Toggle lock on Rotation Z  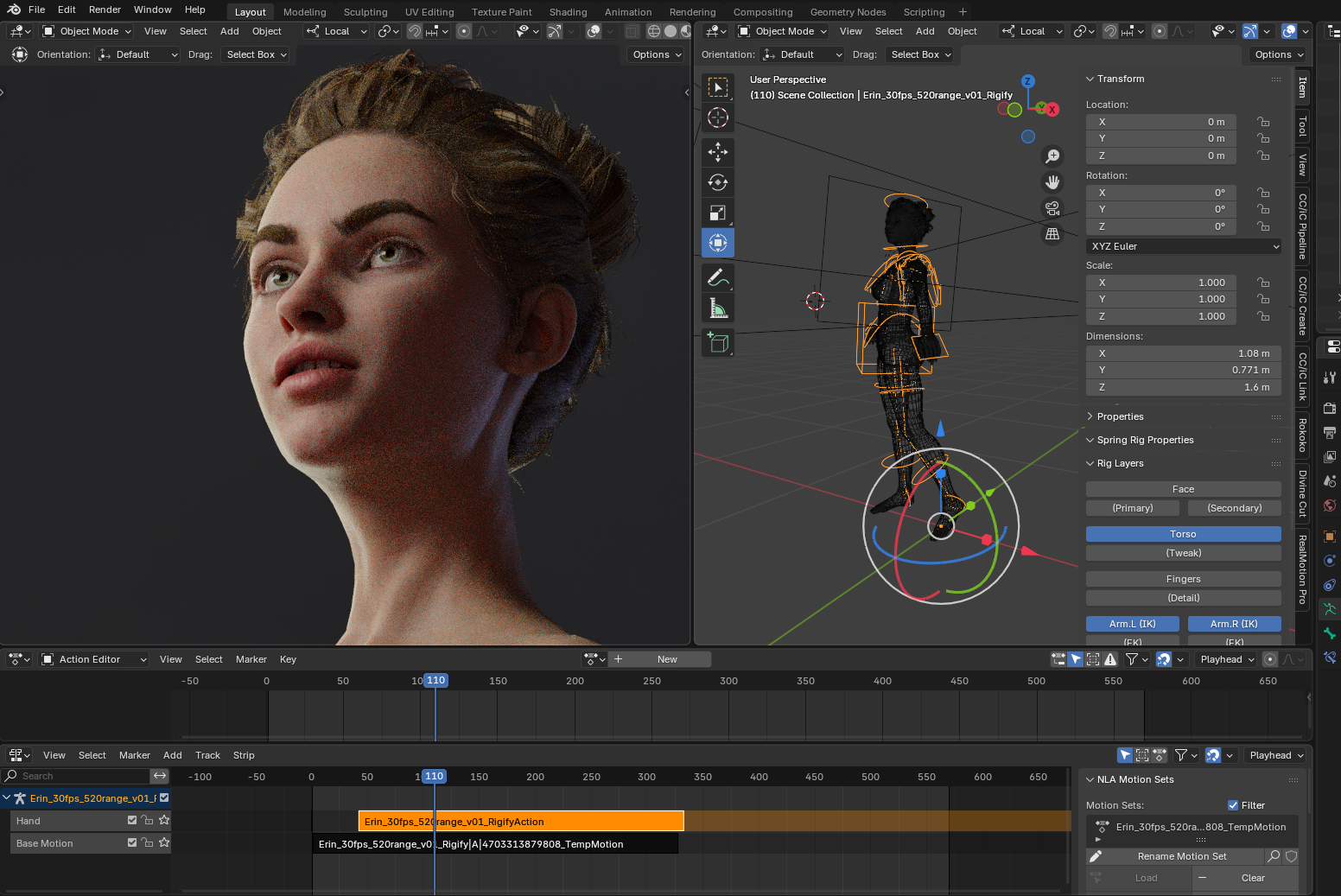pyautogui.click(x=1263, y=226)
